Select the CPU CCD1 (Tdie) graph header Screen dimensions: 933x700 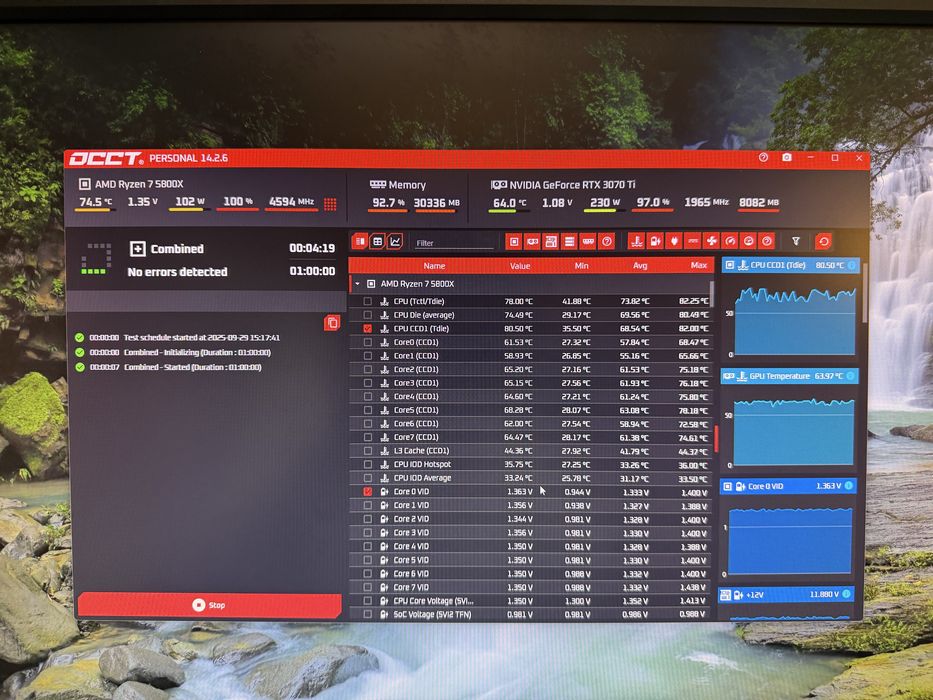[790, 265]
